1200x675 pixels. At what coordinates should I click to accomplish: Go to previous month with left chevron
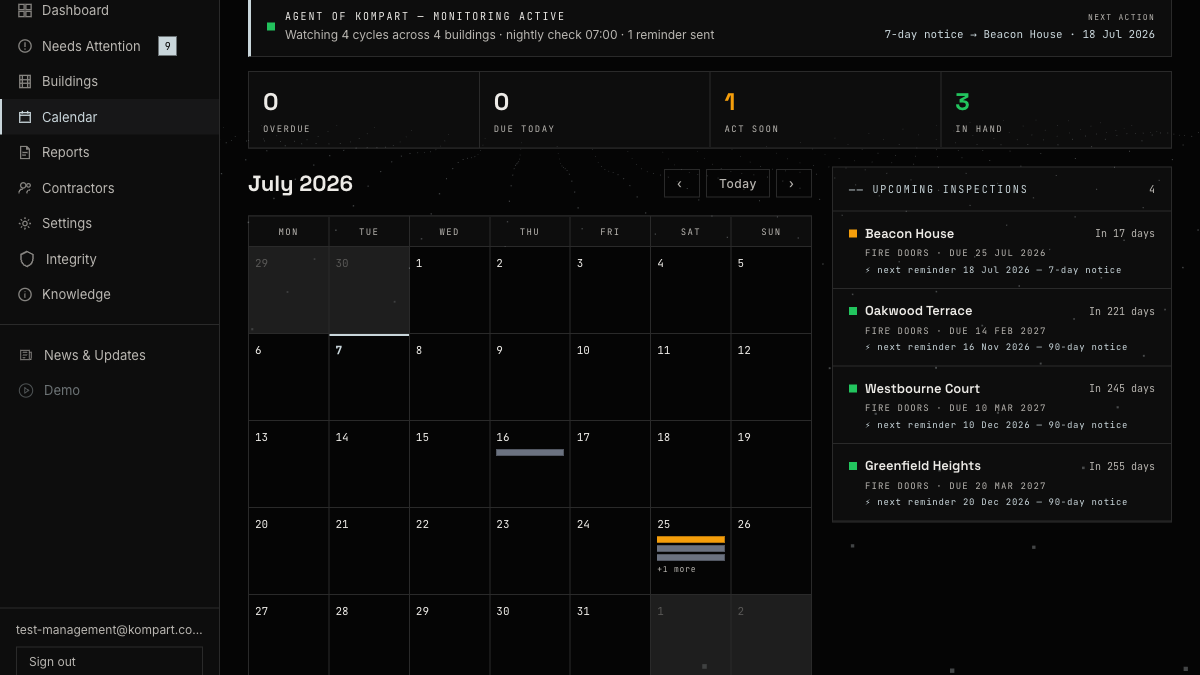click(x=681, y=183)
